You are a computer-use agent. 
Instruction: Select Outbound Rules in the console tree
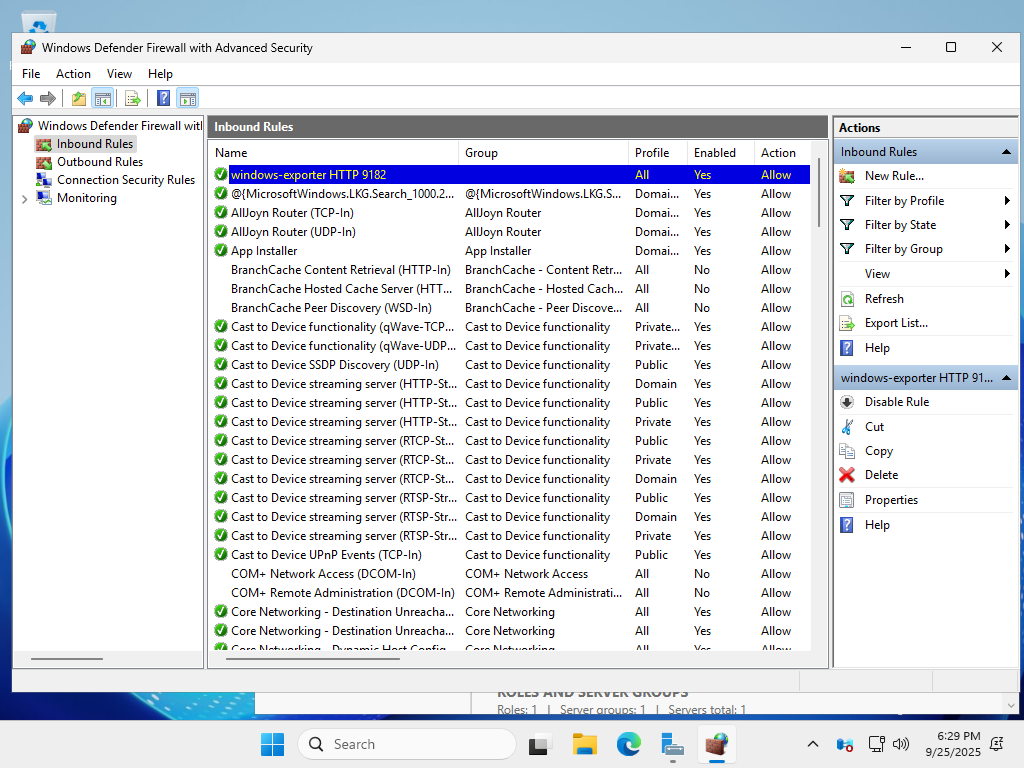99,162
